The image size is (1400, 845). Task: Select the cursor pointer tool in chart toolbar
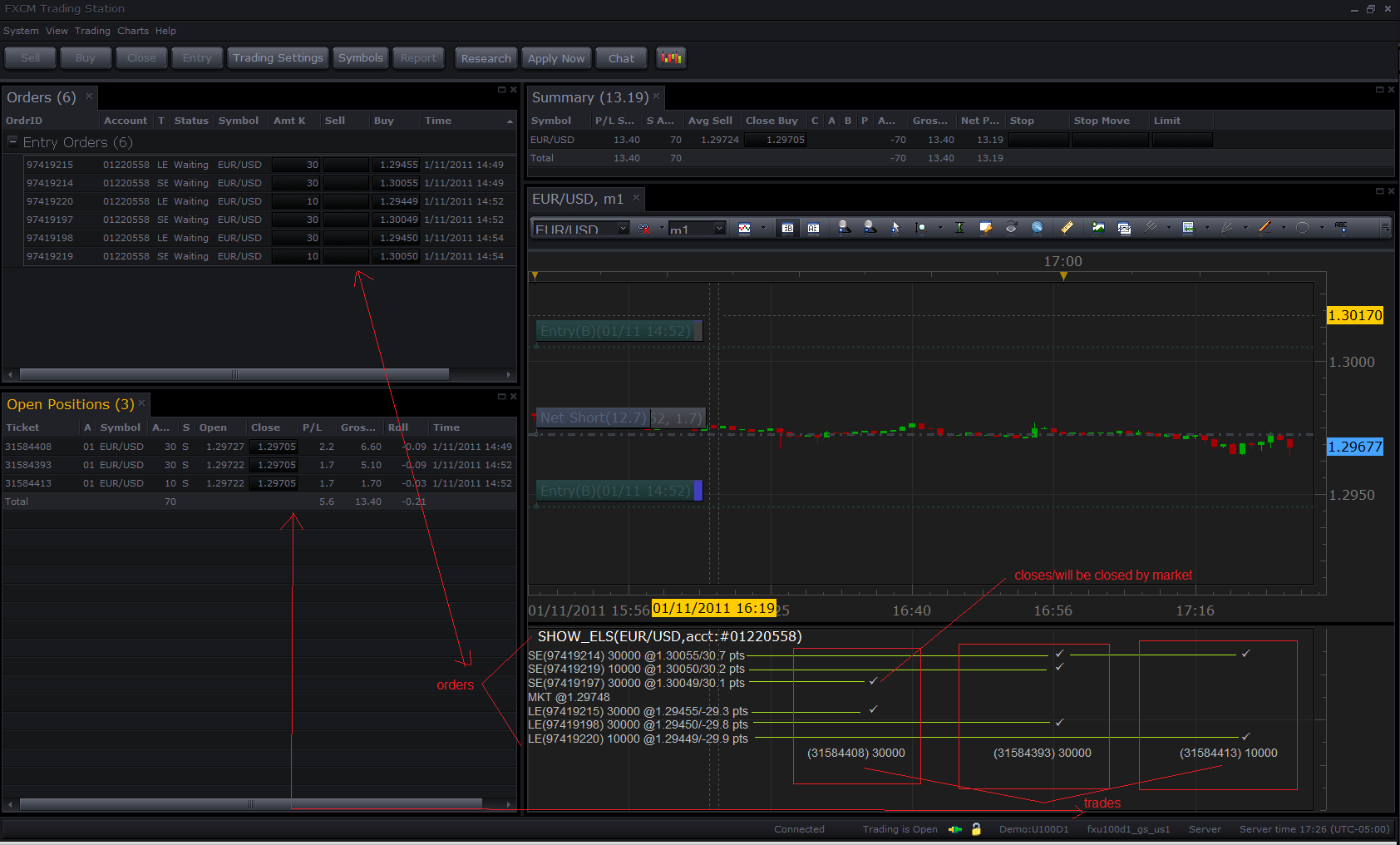(x=895, y=227)
